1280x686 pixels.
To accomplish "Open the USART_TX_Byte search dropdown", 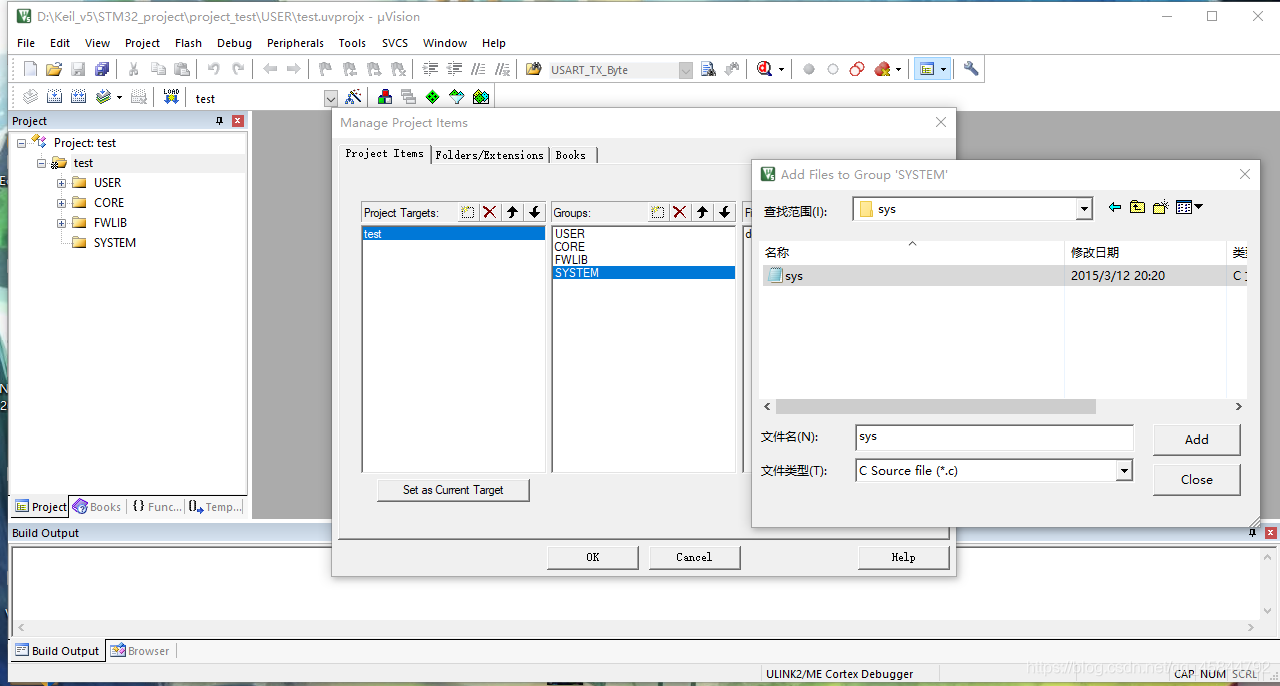I will pos(685,70).
